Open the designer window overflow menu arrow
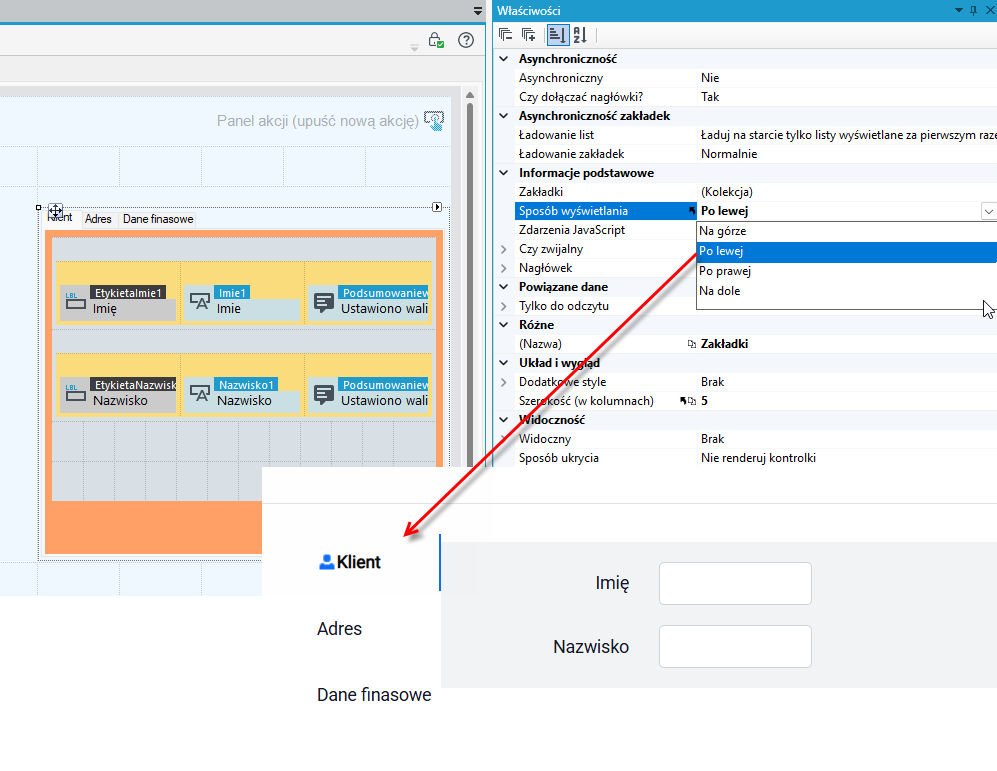Image resolution: width=997 pixels, height=771 pixels. point(478,11)
